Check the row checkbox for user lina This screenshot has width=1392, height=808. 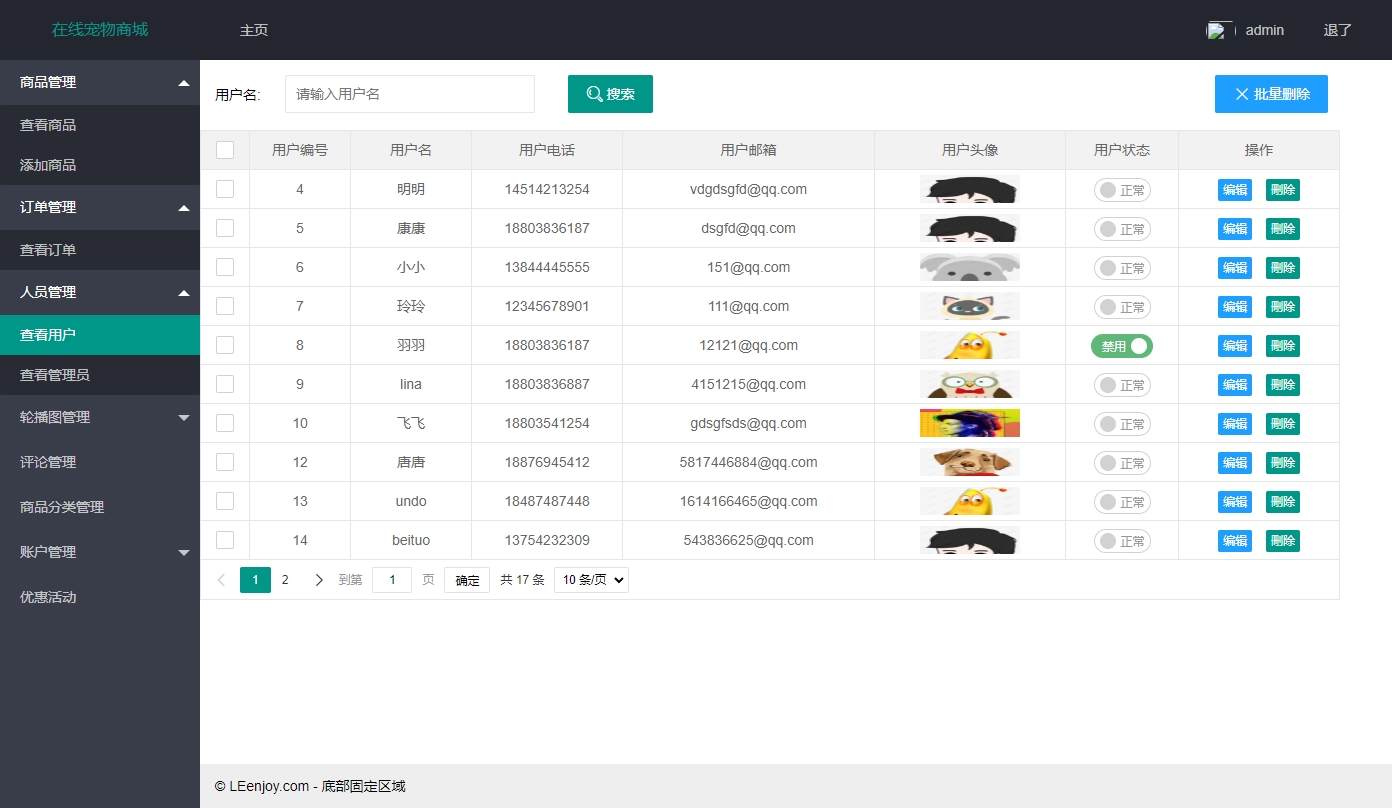click(225, 384)
